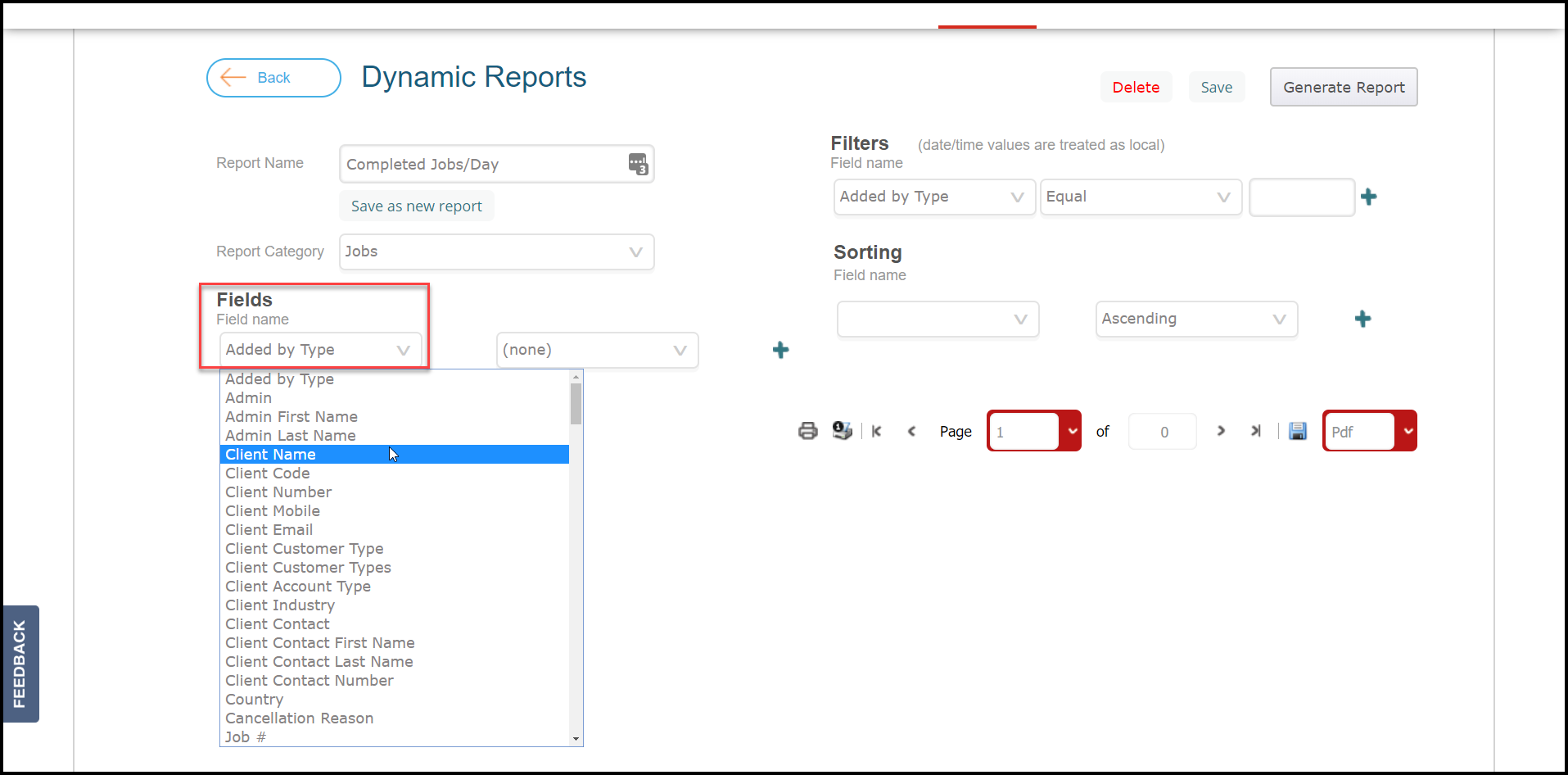Open the page number dropdown

pos(1034,431)
